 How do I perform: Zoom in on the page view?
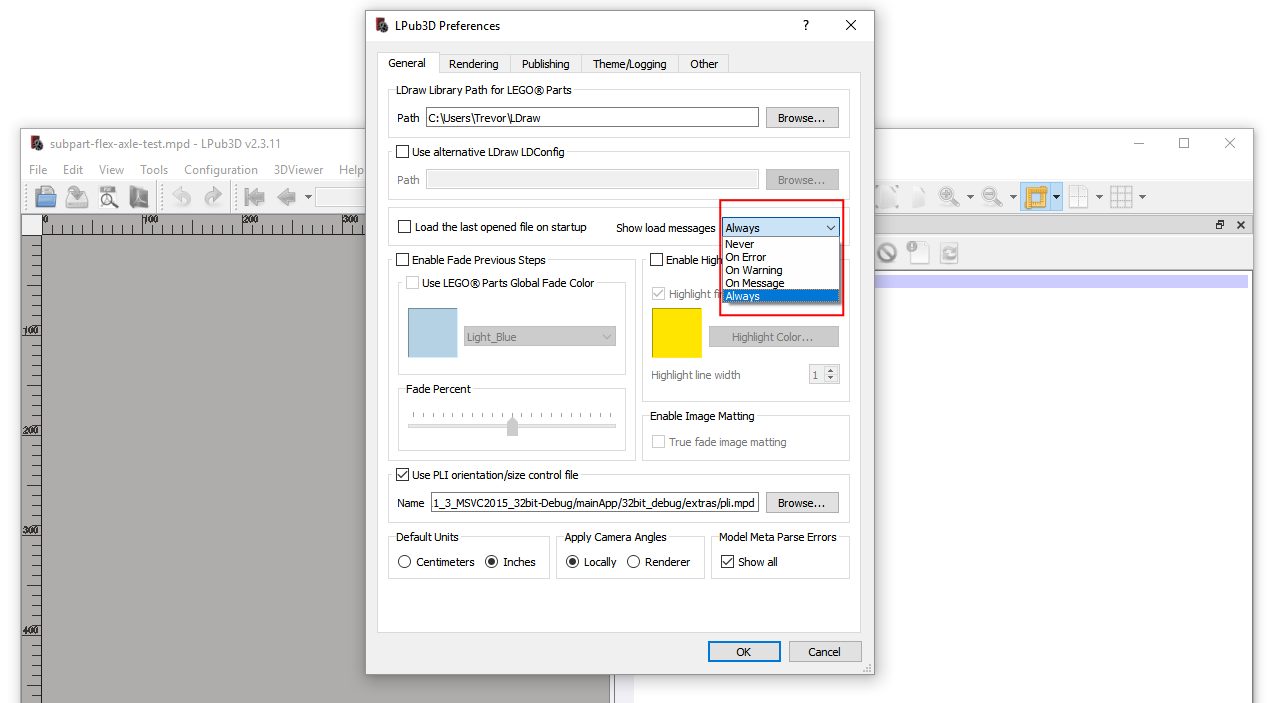click(x=947, y=196)
